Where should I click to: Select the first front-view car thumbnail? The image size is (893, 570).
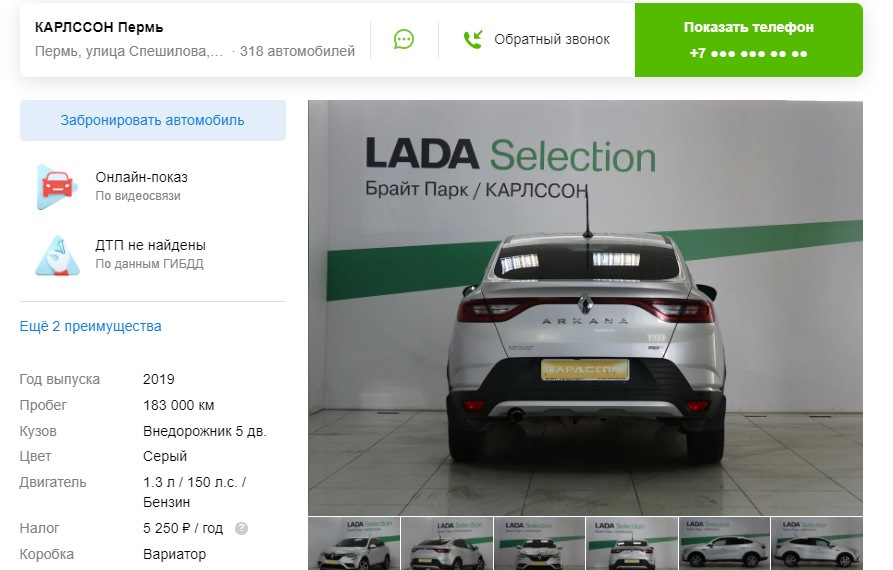click(354, 543)
